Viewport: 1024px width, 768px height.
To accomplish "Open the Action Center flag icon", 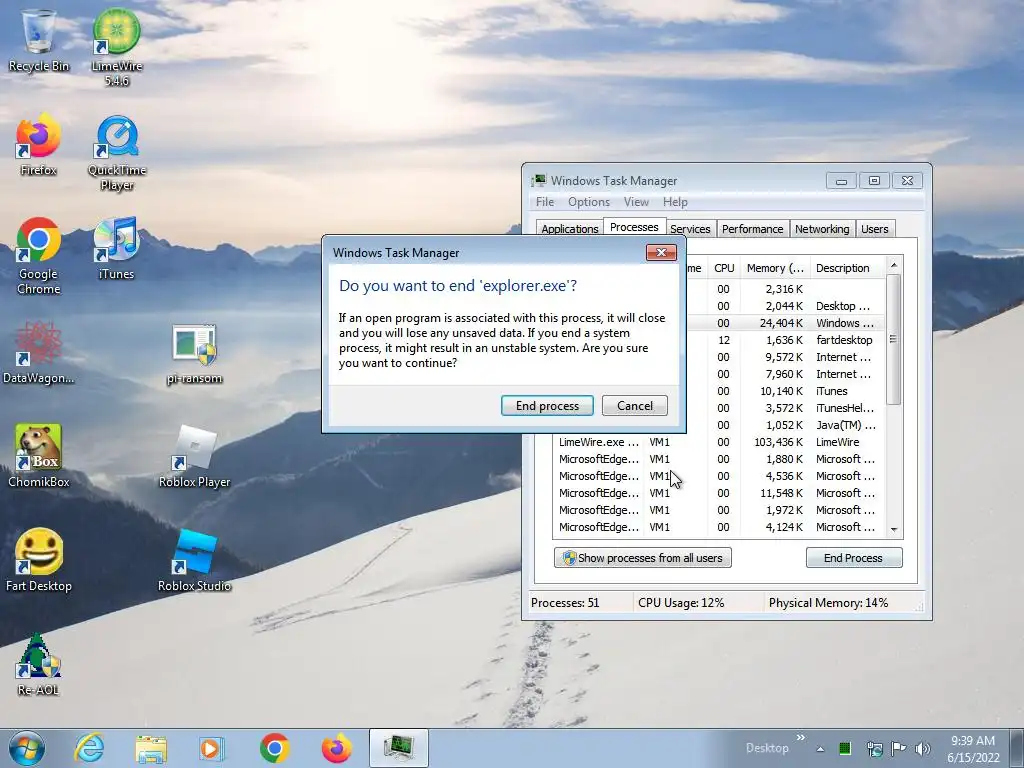I will click(899, 748).
